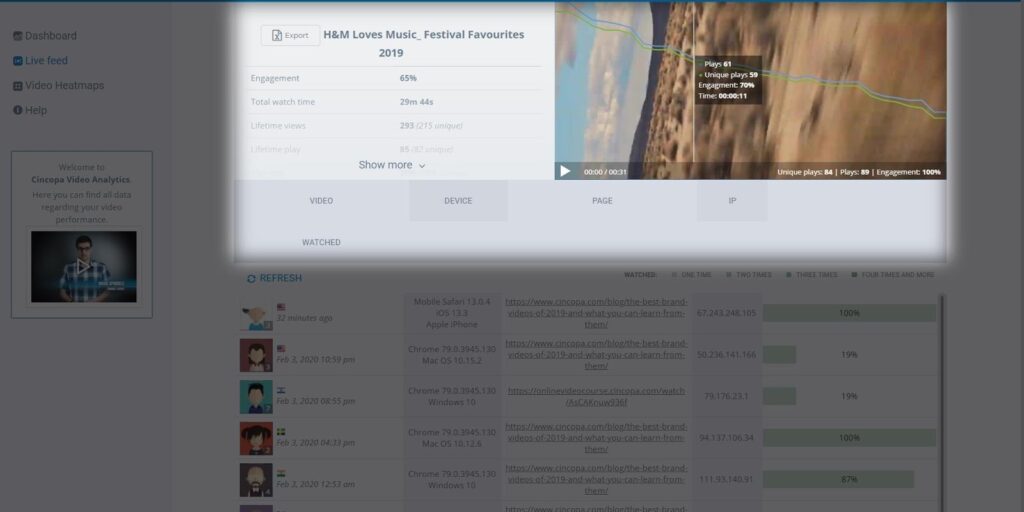This screenshot has height=512, width=1024.
Task: Open the Dashboard sidebar item
Action: click(x=50, y=36)
